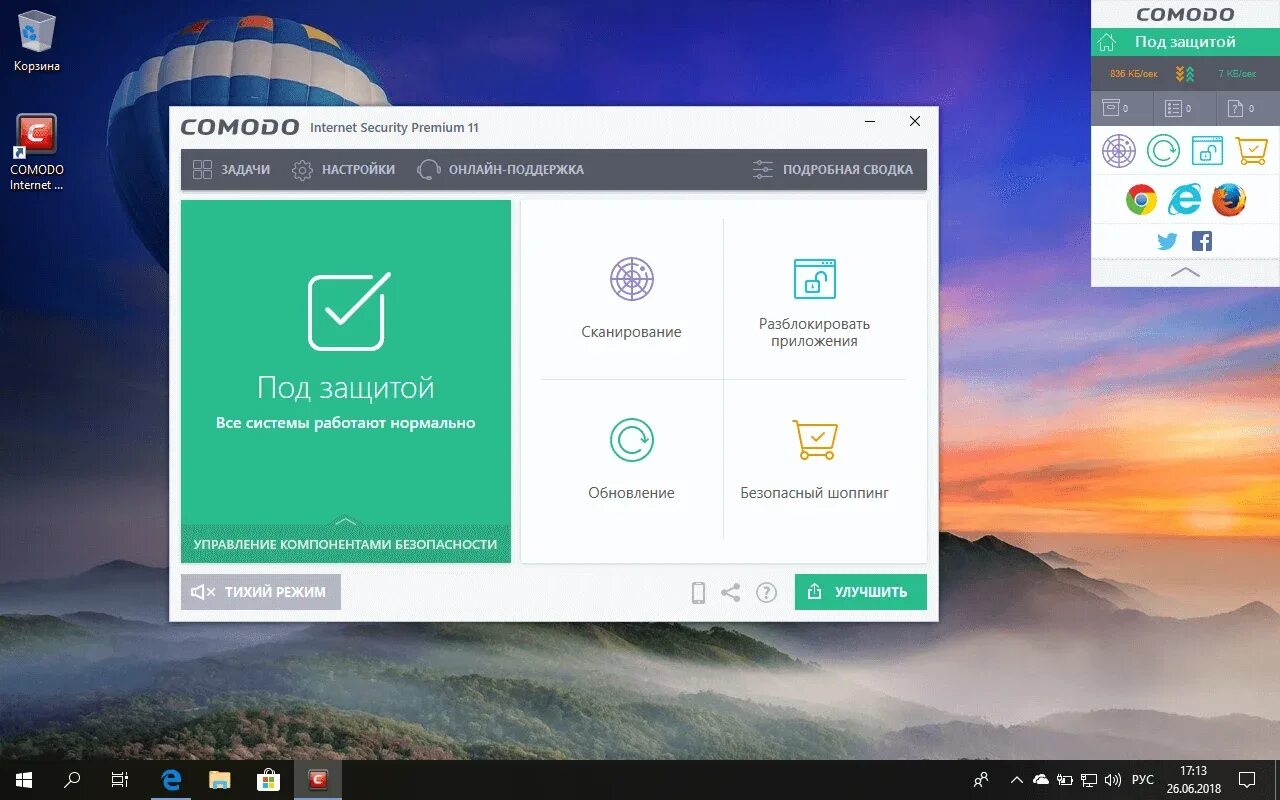Click the share icon in main window
Viewport: 1280px width, 800px height.
coord(731,593)
